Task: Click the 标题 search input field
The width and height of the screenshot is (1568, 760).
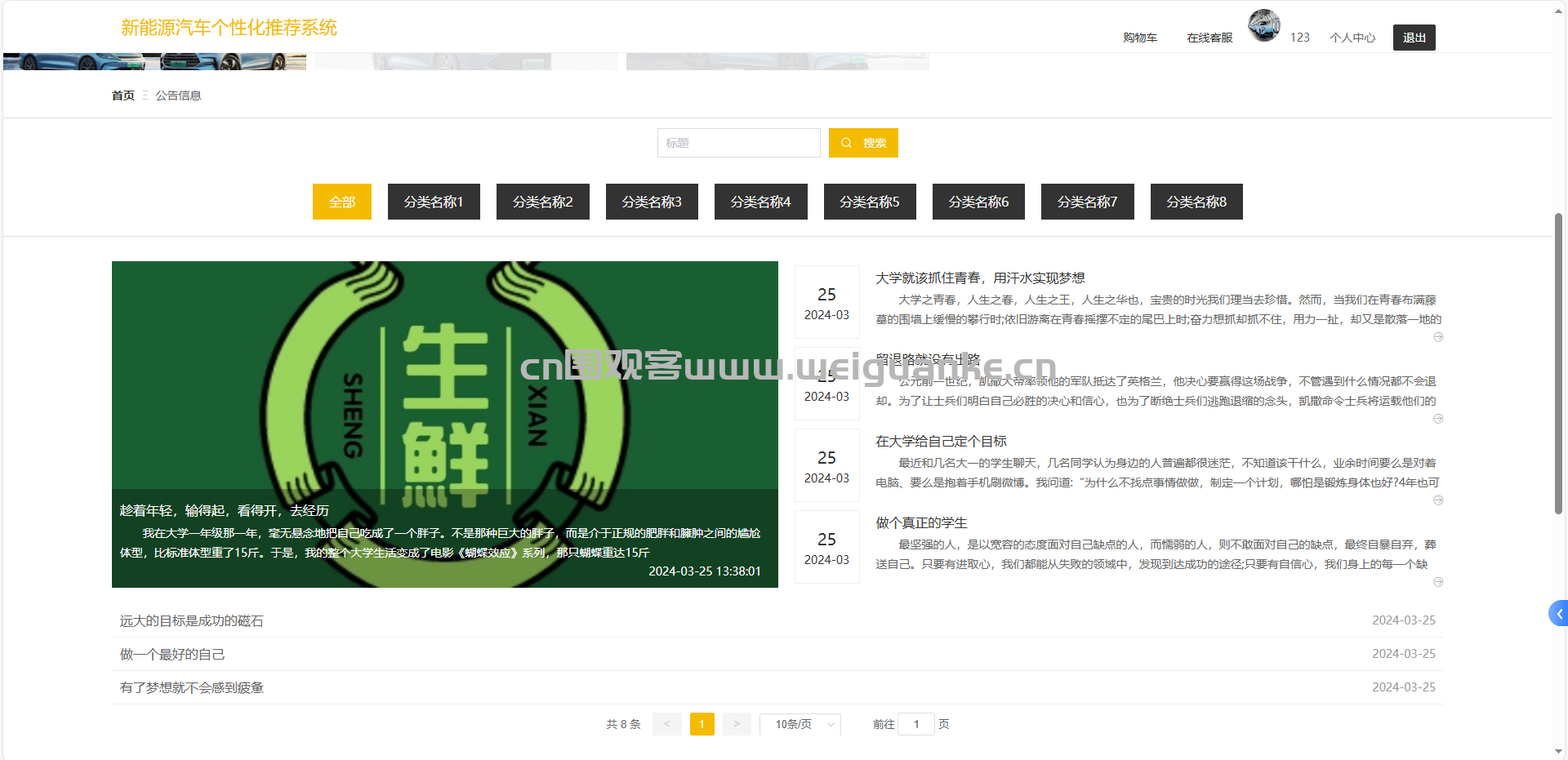Action: pos(738,143)
